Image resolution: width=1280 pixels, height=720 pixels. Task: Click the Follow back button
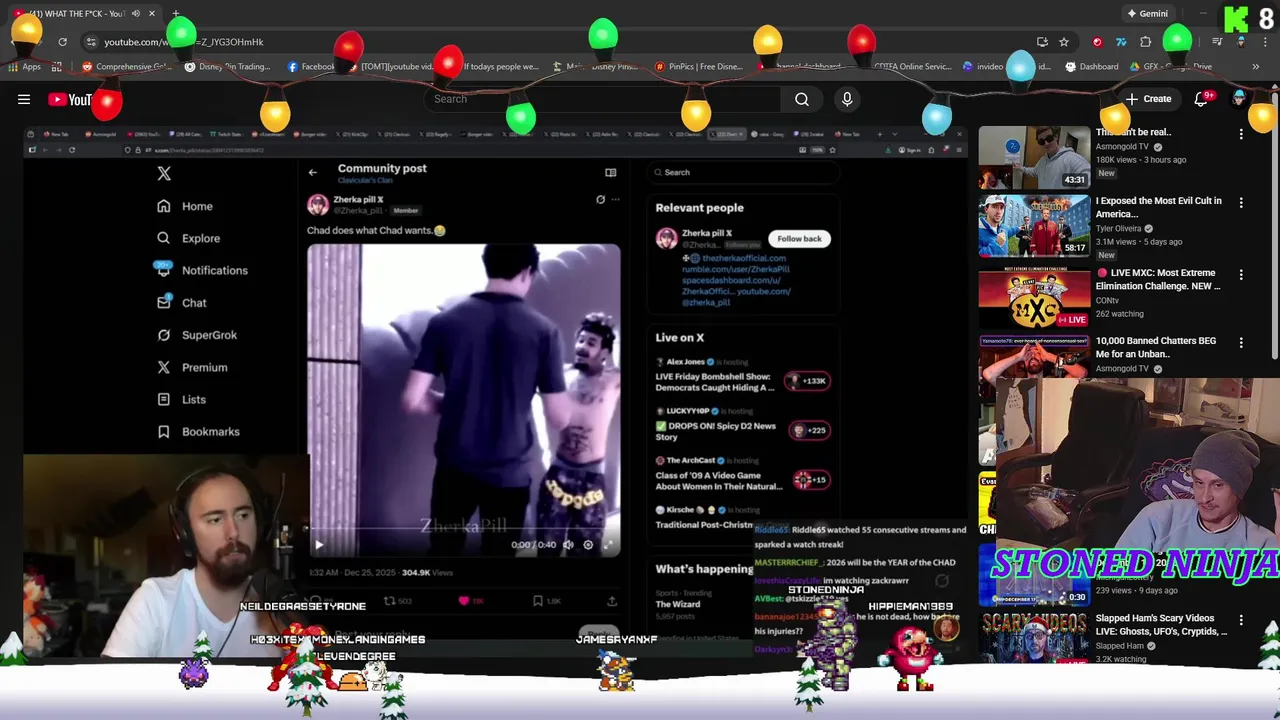coord(799,239)
